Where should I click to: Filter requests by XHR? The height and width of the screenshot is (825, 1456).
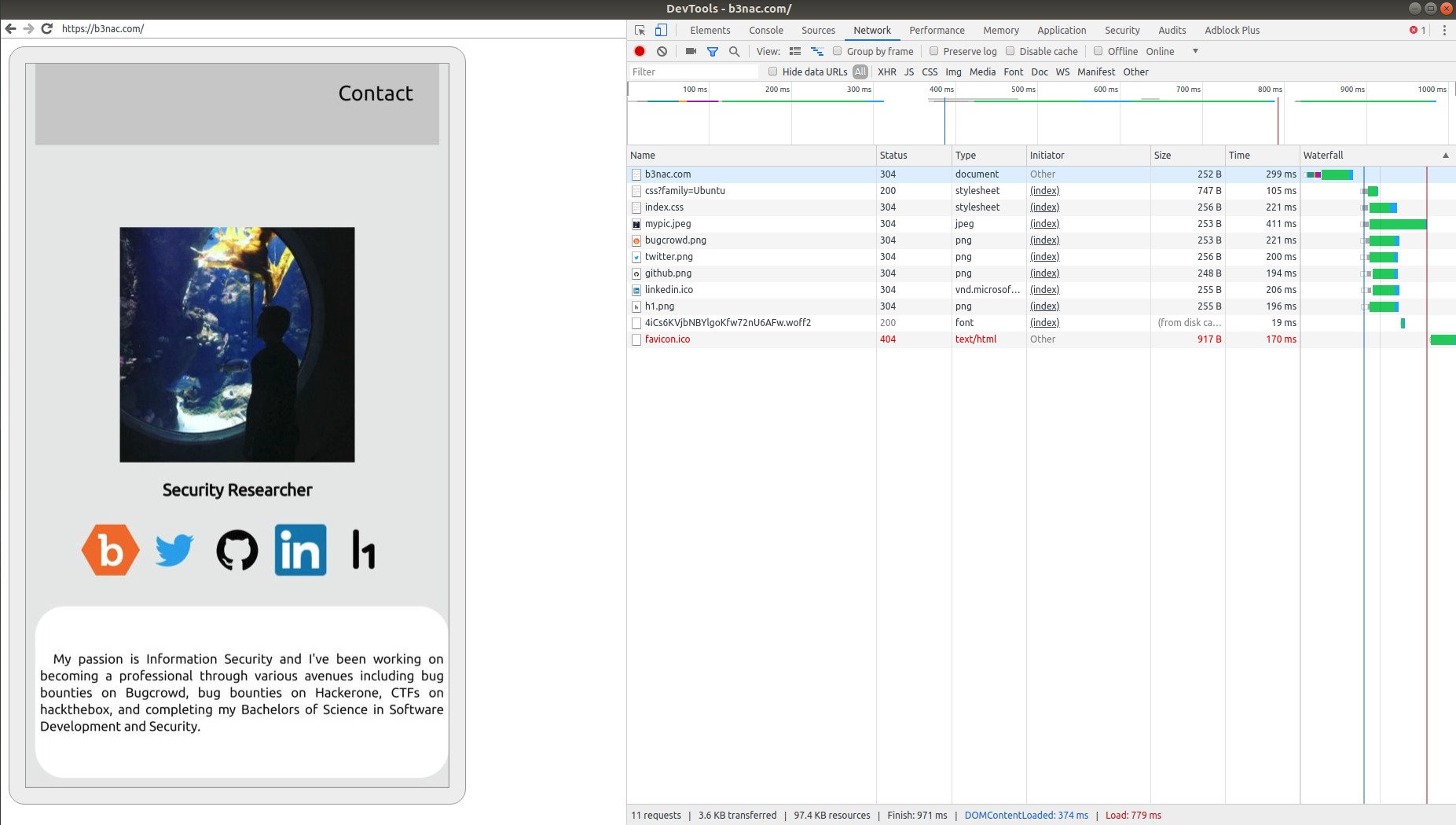[887, 71]
